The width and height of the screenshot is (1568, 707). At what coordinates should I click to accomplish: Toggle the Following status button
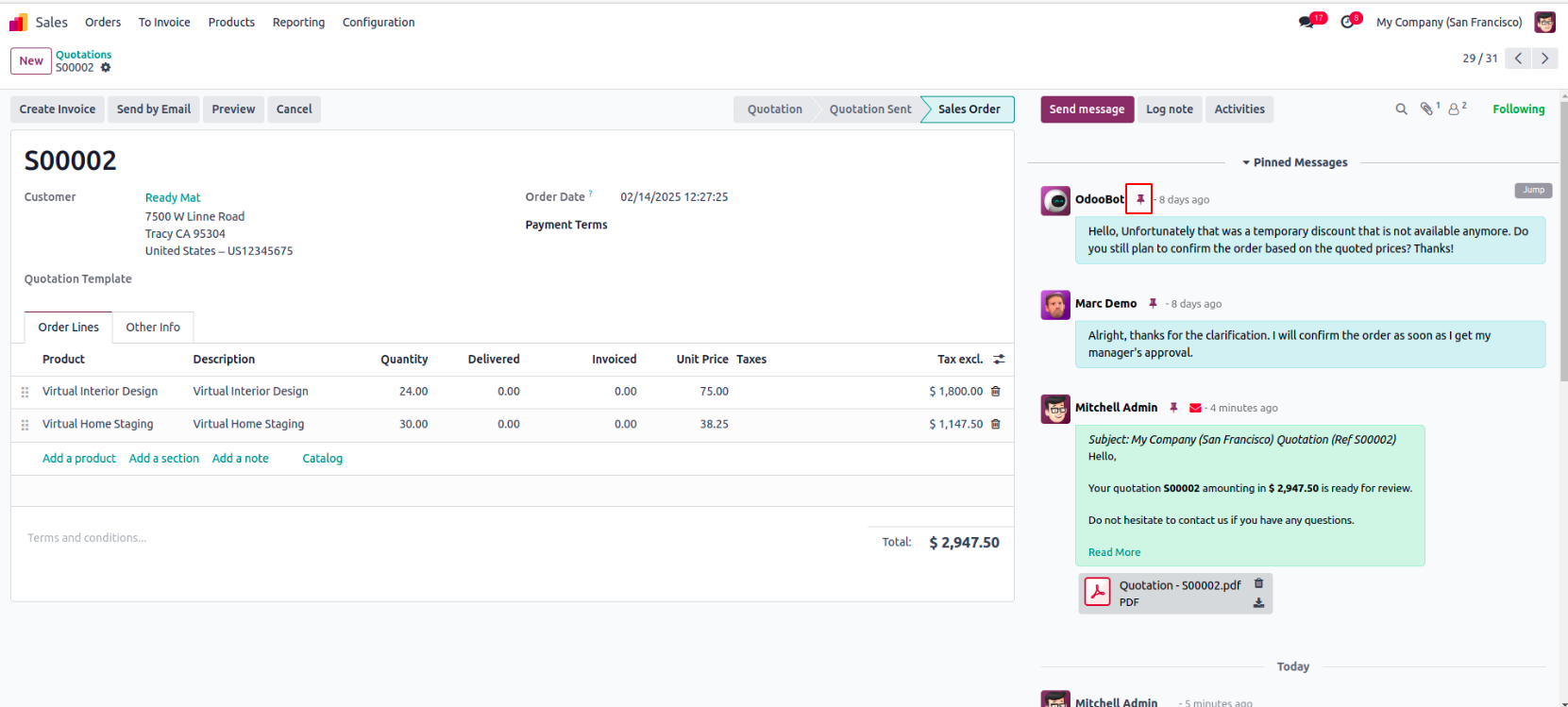point(1518,109)
